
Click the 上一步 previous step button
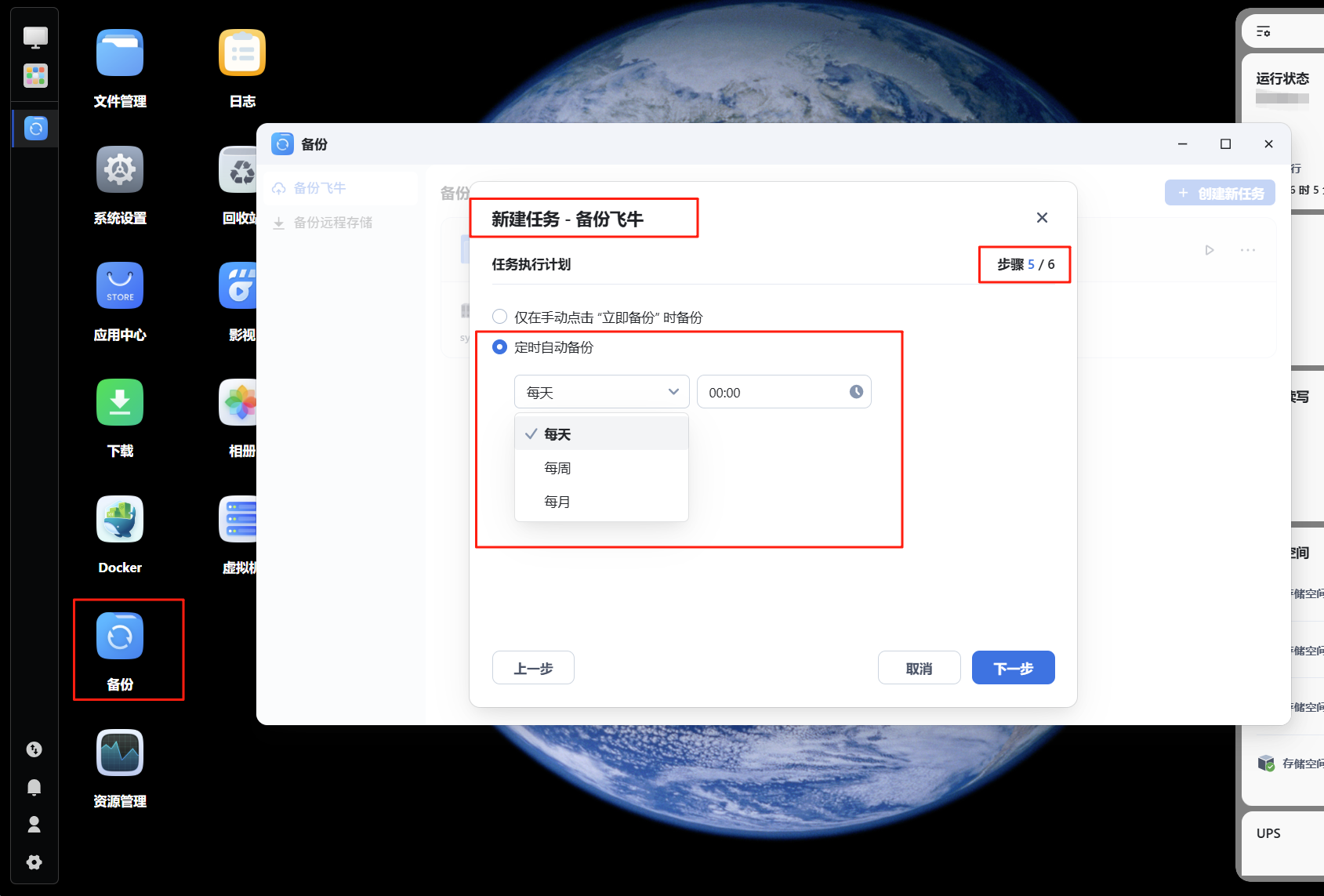tap(533, 668)
